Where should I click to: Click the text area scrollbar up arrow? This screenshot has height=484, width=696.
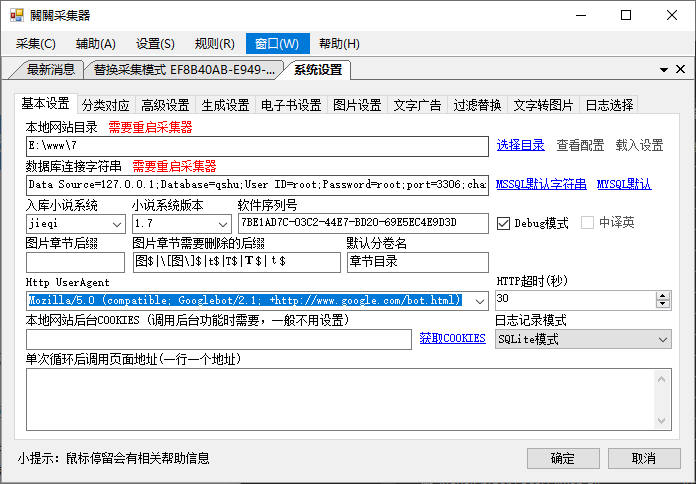[x=661, y=379]
